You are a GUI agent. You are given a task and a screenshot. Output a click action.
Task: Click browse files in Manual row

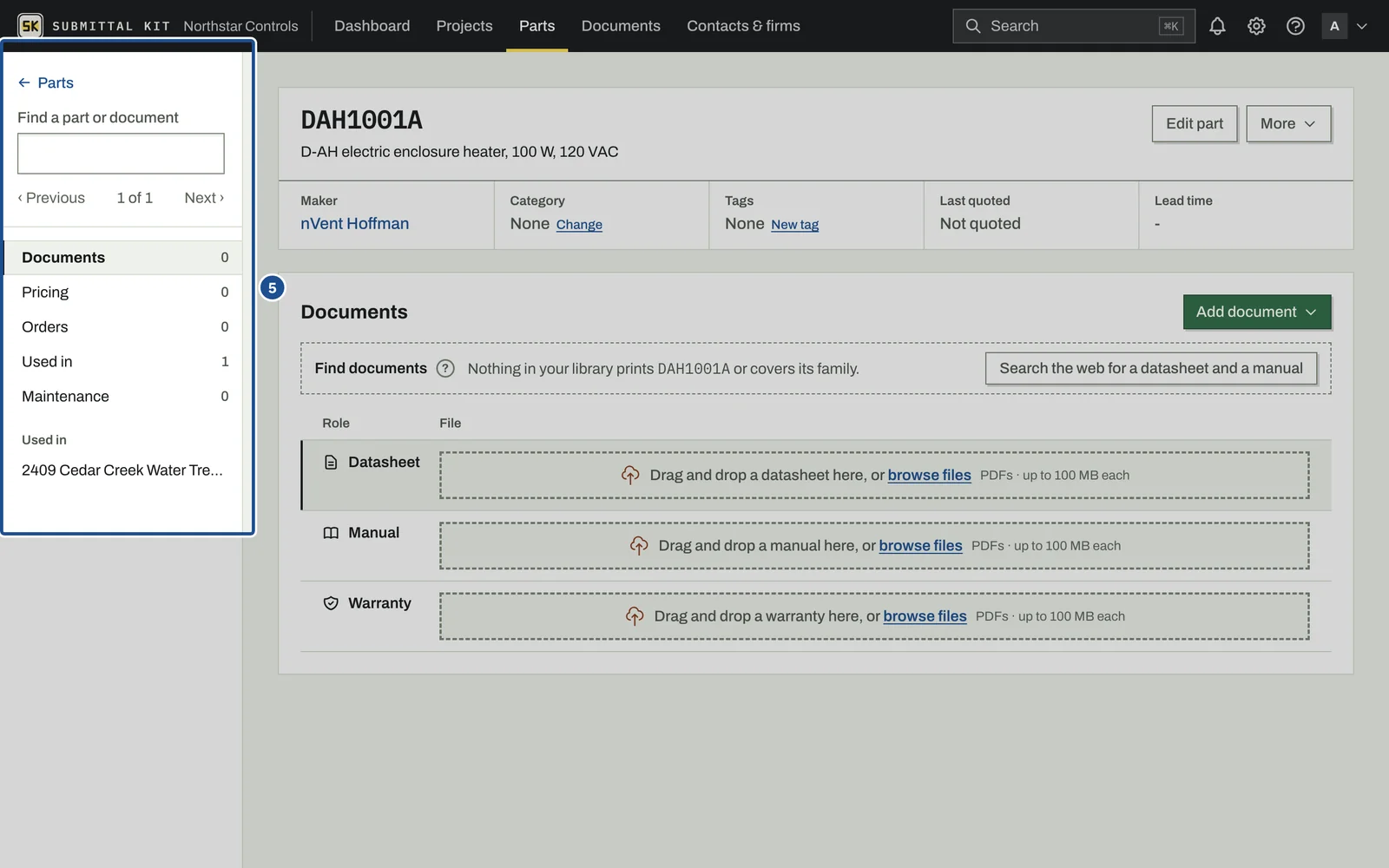tap(920, 545)
